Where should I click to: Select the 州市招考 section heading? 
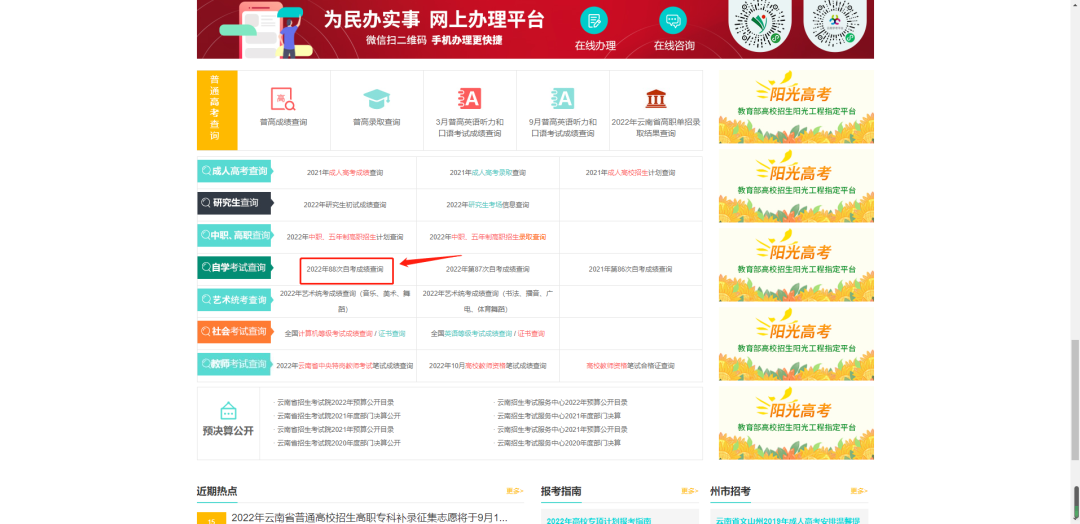731,491
